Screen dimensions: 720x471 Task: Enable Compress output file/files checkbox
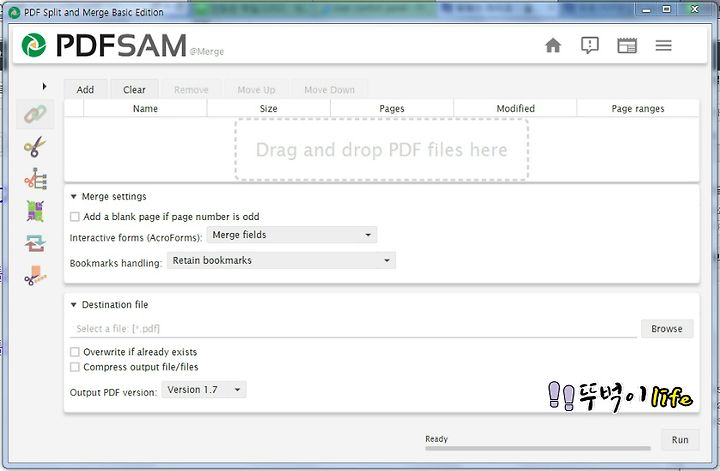[x=74, y=367]
